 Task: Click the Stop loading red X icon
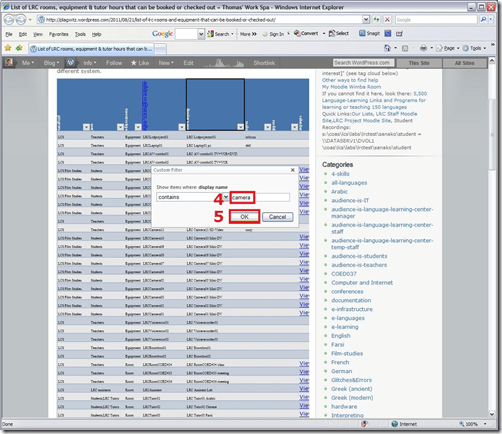pos(387,20)
